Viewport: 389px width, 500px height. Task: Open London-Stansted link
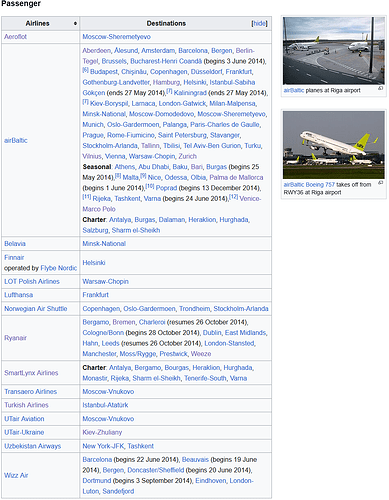point(229,343)
